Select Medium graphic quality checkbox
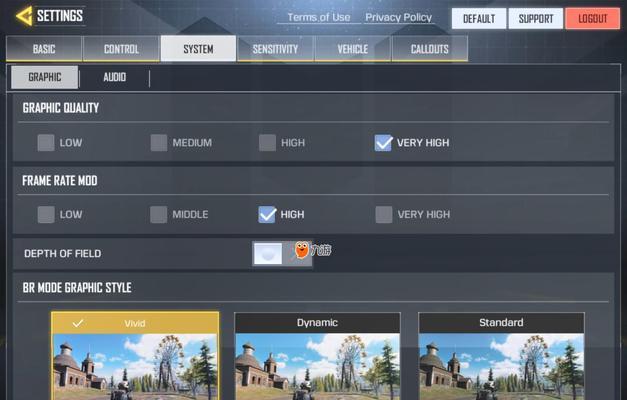The image size is (627, 400). click(159, 143)
